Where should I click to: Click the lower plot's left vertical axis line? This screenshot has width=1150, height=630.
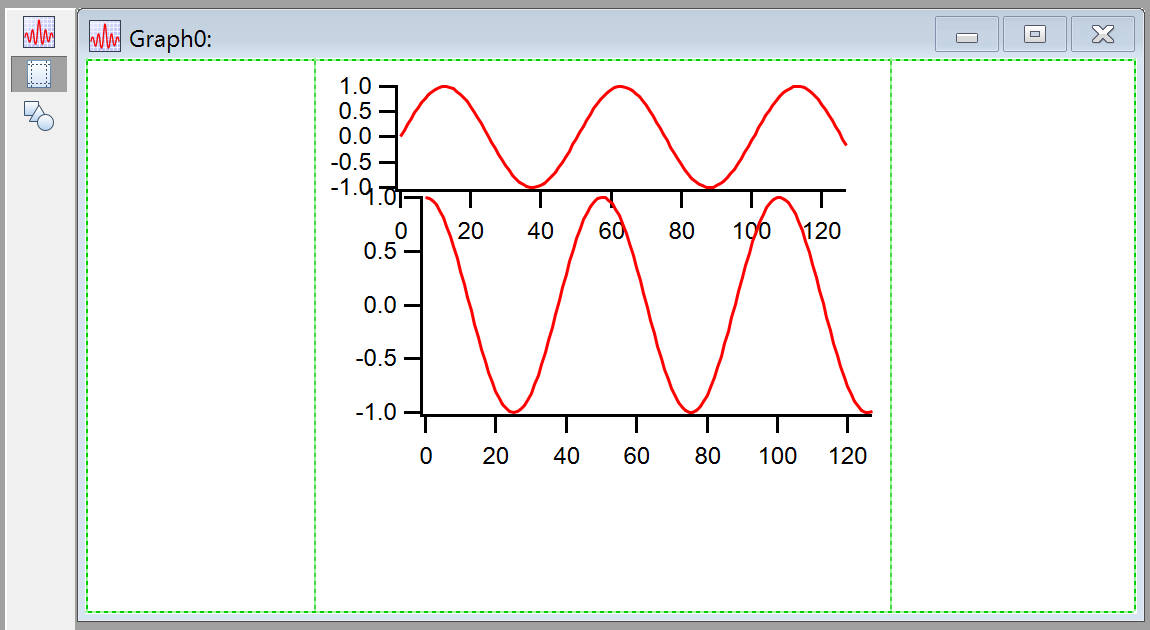coord(422,330)
